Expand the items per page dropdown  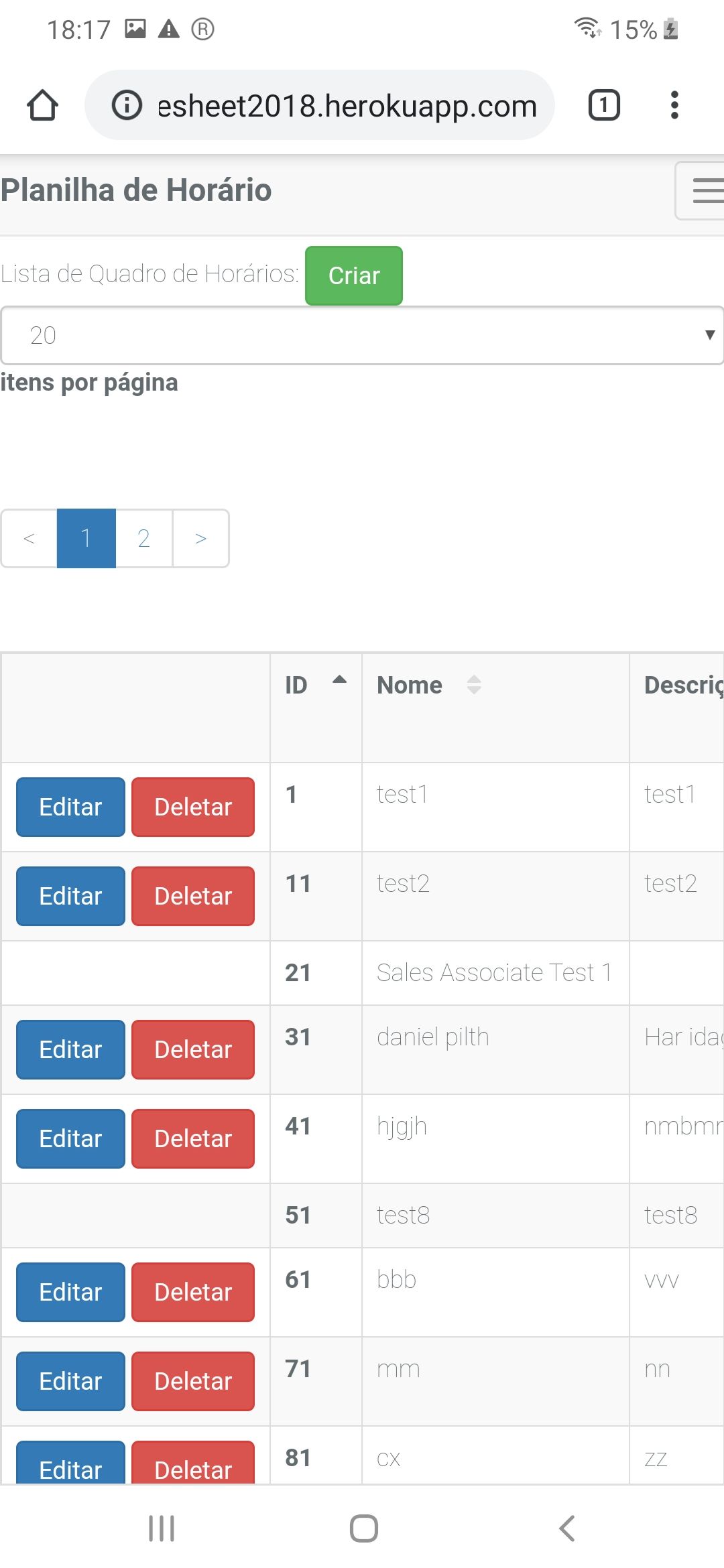(362, 336)
